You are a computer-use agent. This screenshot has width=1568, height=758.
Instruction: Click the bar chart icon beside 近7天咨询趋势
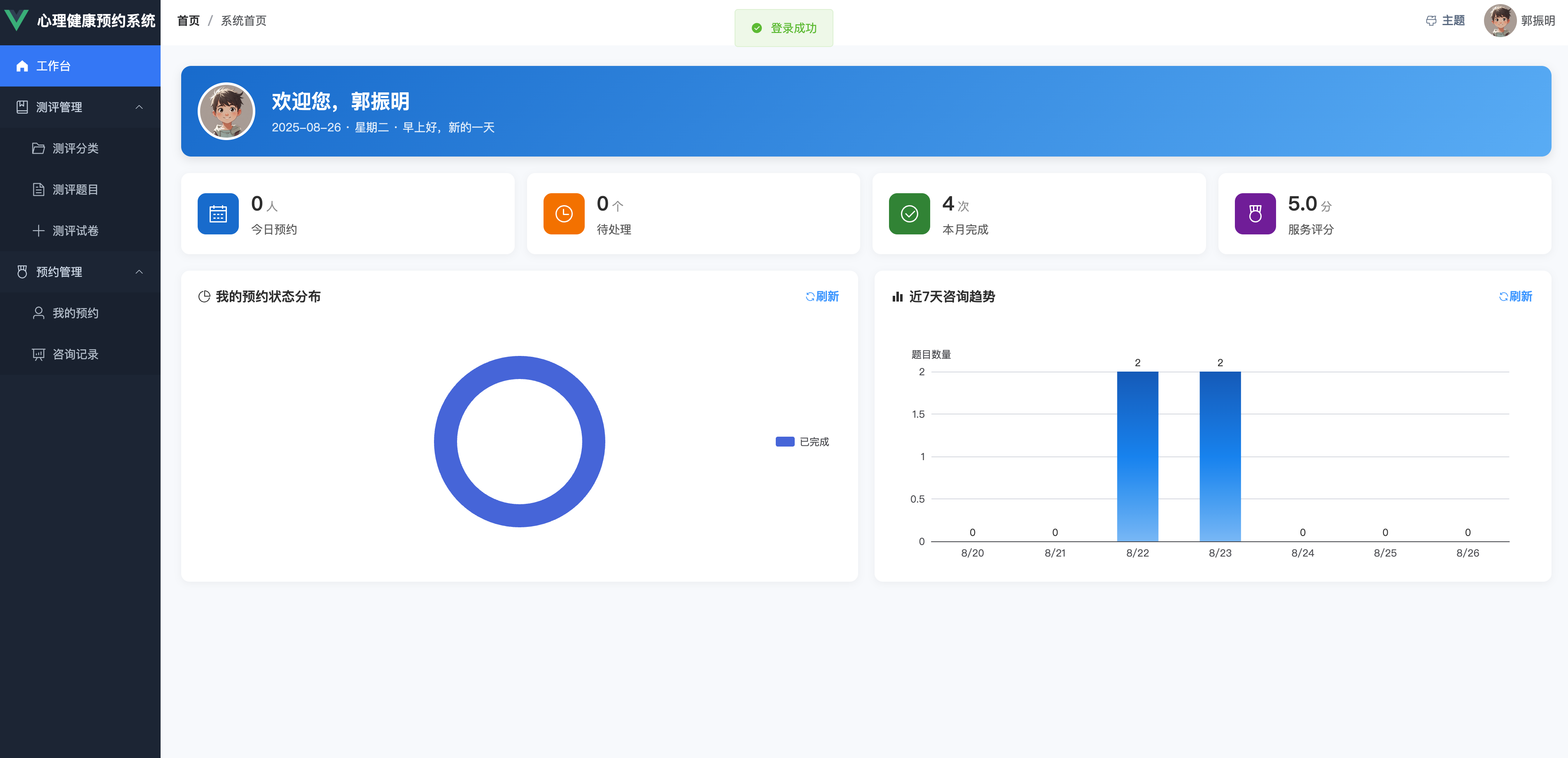897,297
